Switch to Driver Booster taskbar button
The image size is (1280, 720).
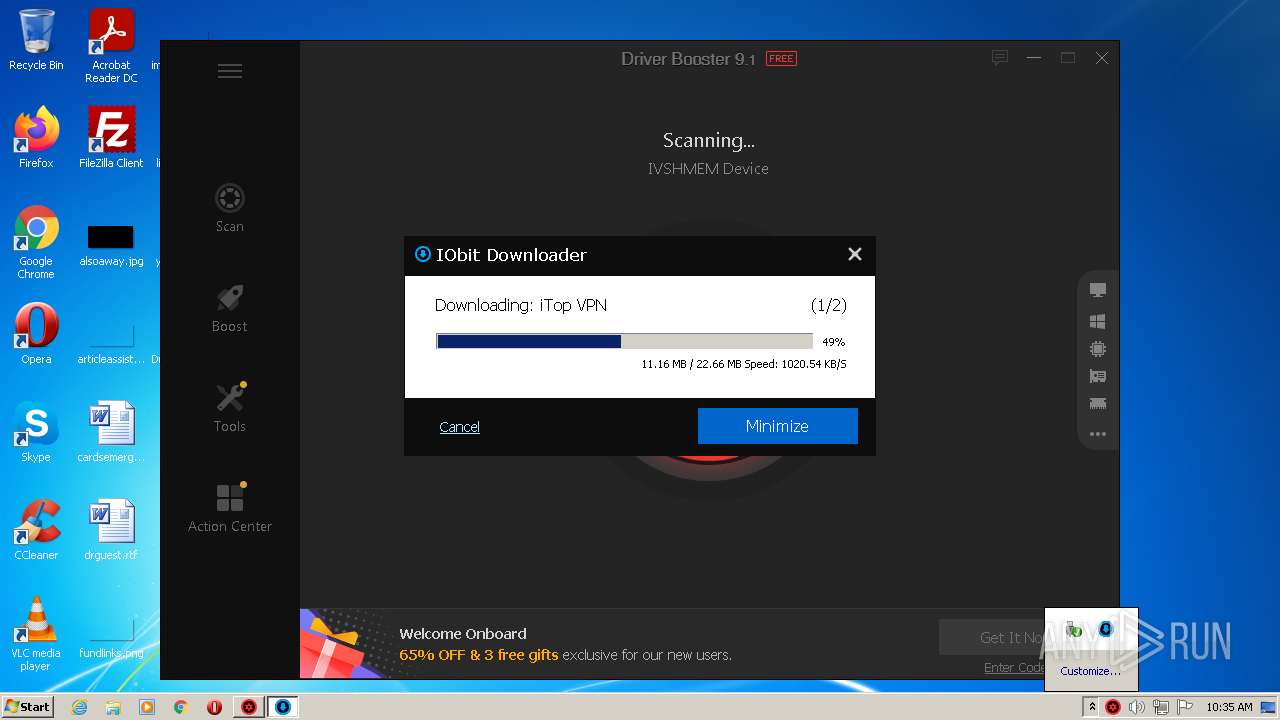click(x=249, y=707)
